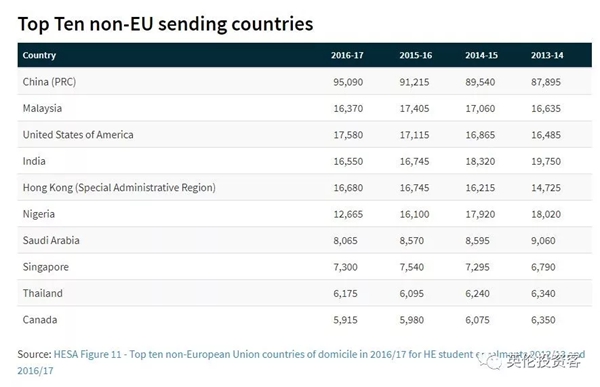Click the 2013-14 column header
The height and width of the screenshot is (387, 600).
(x=547, y=55)
